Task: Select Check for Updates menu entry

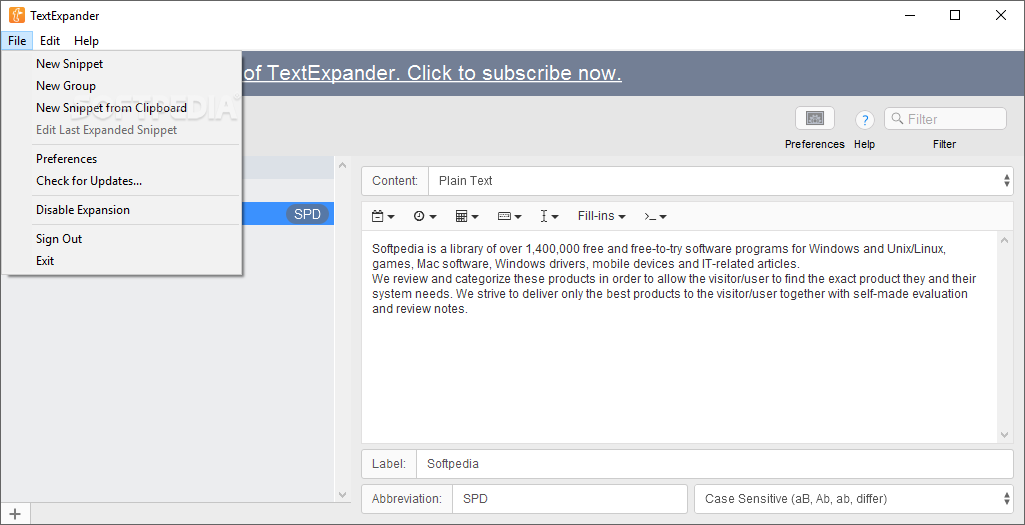Action: click(x=122, y=181)
